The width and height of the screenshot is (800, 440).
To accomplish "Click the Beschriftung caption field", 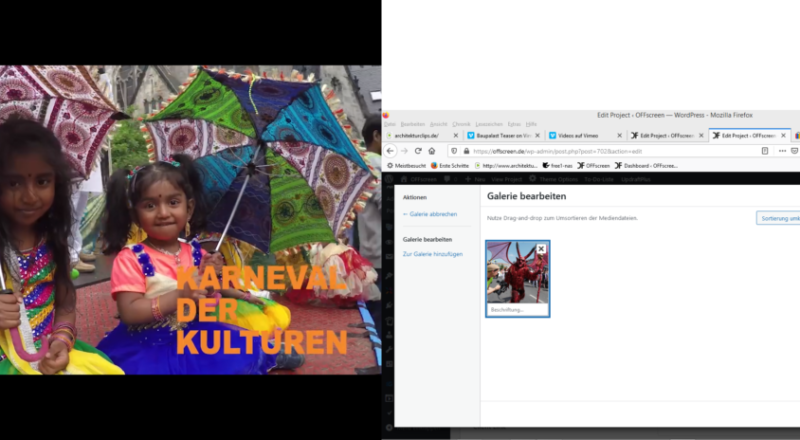I will point(517,310).
